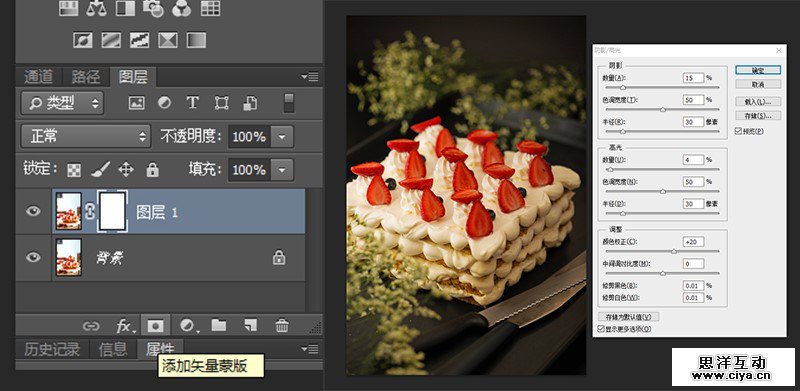Screen dimensions: 800x391
Task: Click the layer opacity field showing 100%
Action: click(249, 137)
